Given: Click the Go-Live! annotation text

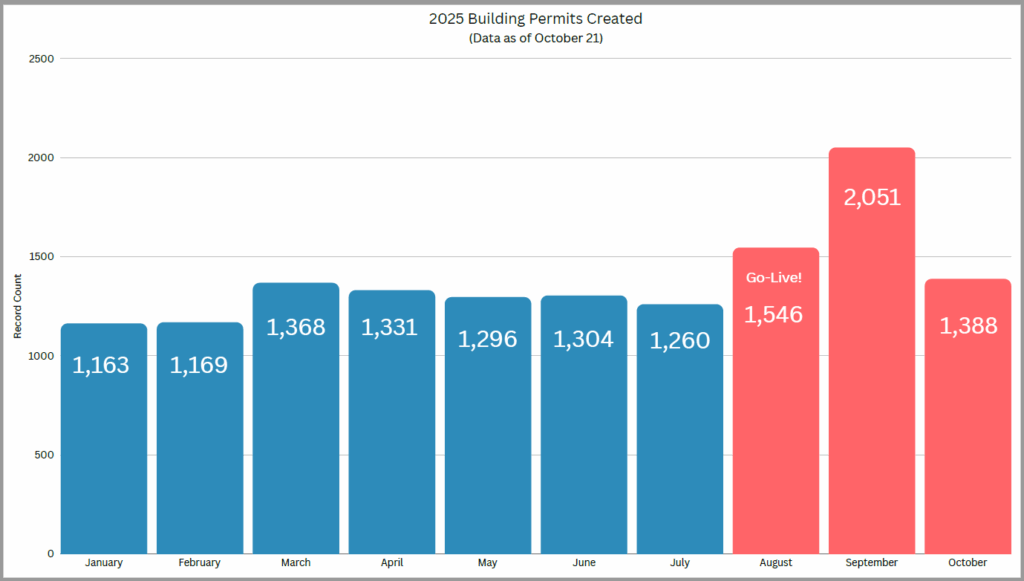Looking at the screenshot, I should click(x=775, y=278).
